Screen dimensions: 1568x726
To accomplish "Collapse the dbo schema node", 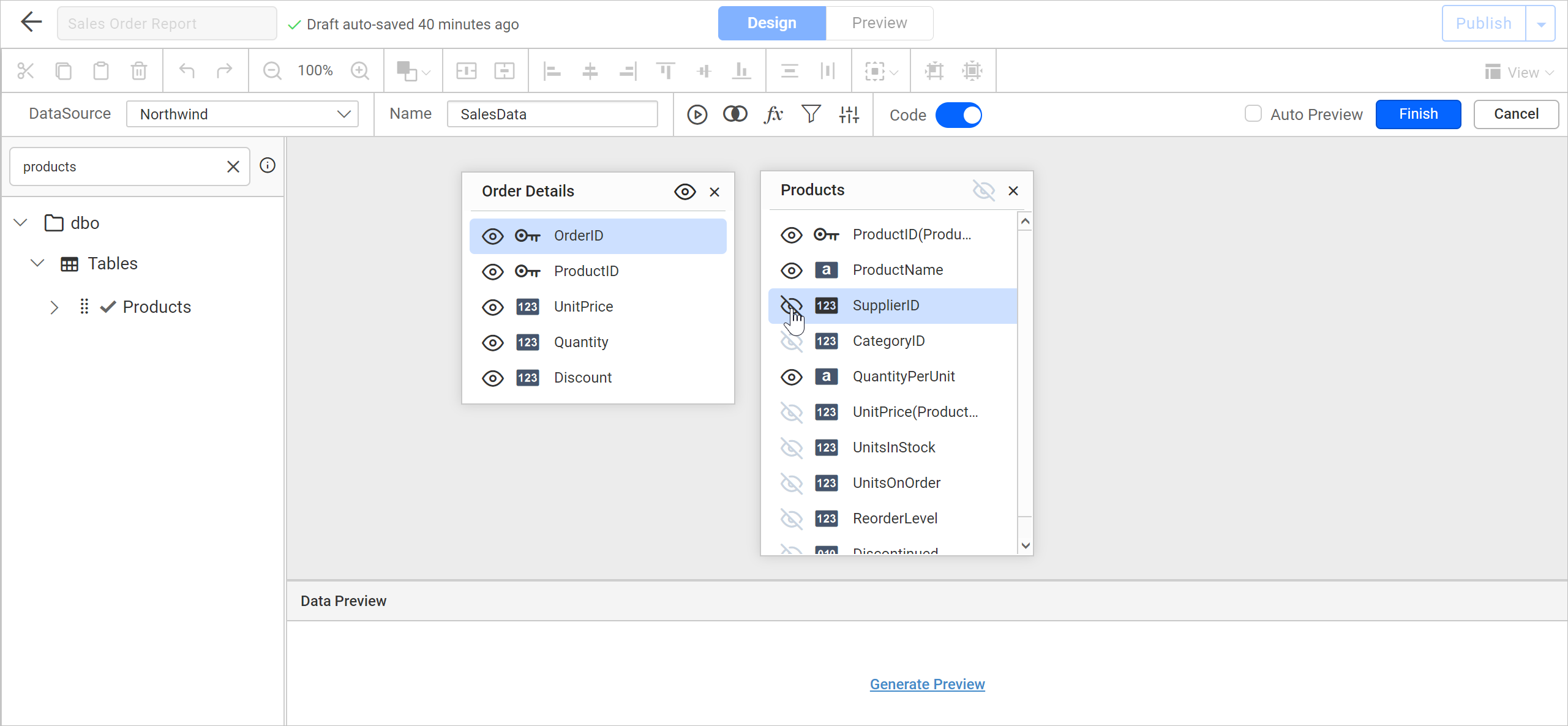I will tap(21, 222).
